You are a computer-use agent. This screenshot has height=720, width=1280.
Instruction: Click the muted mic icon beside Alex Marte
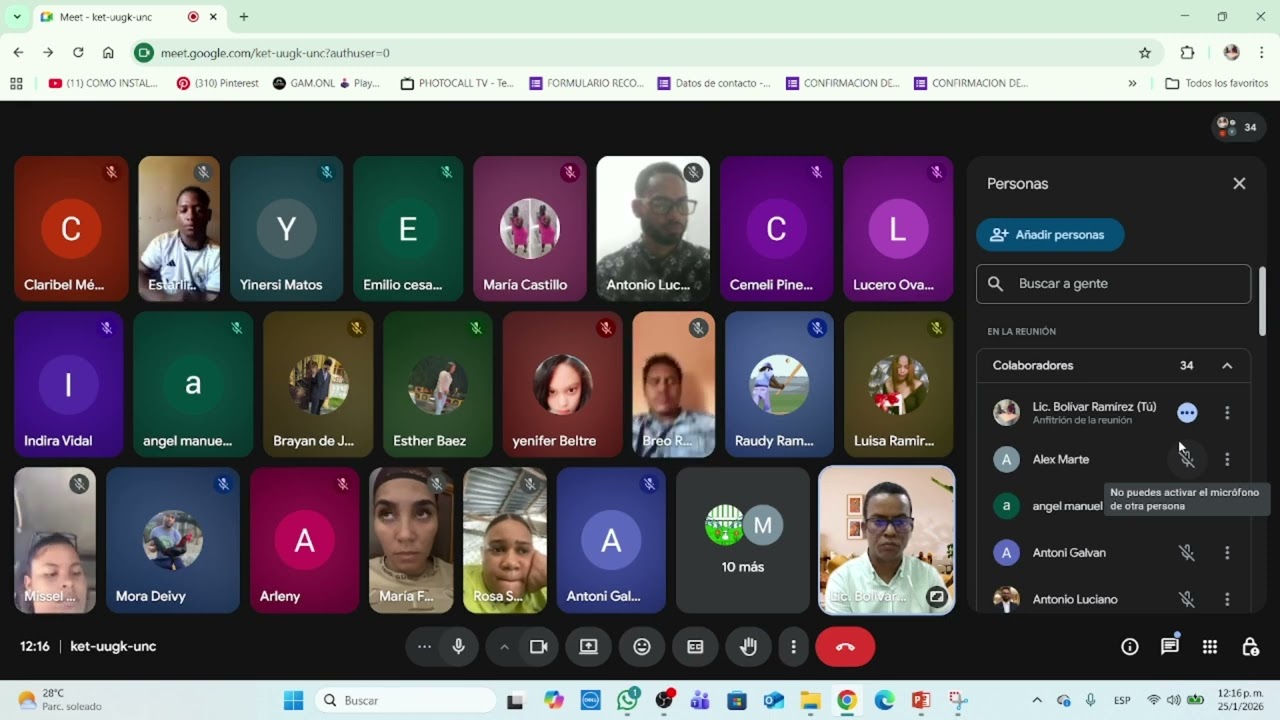1187,460
